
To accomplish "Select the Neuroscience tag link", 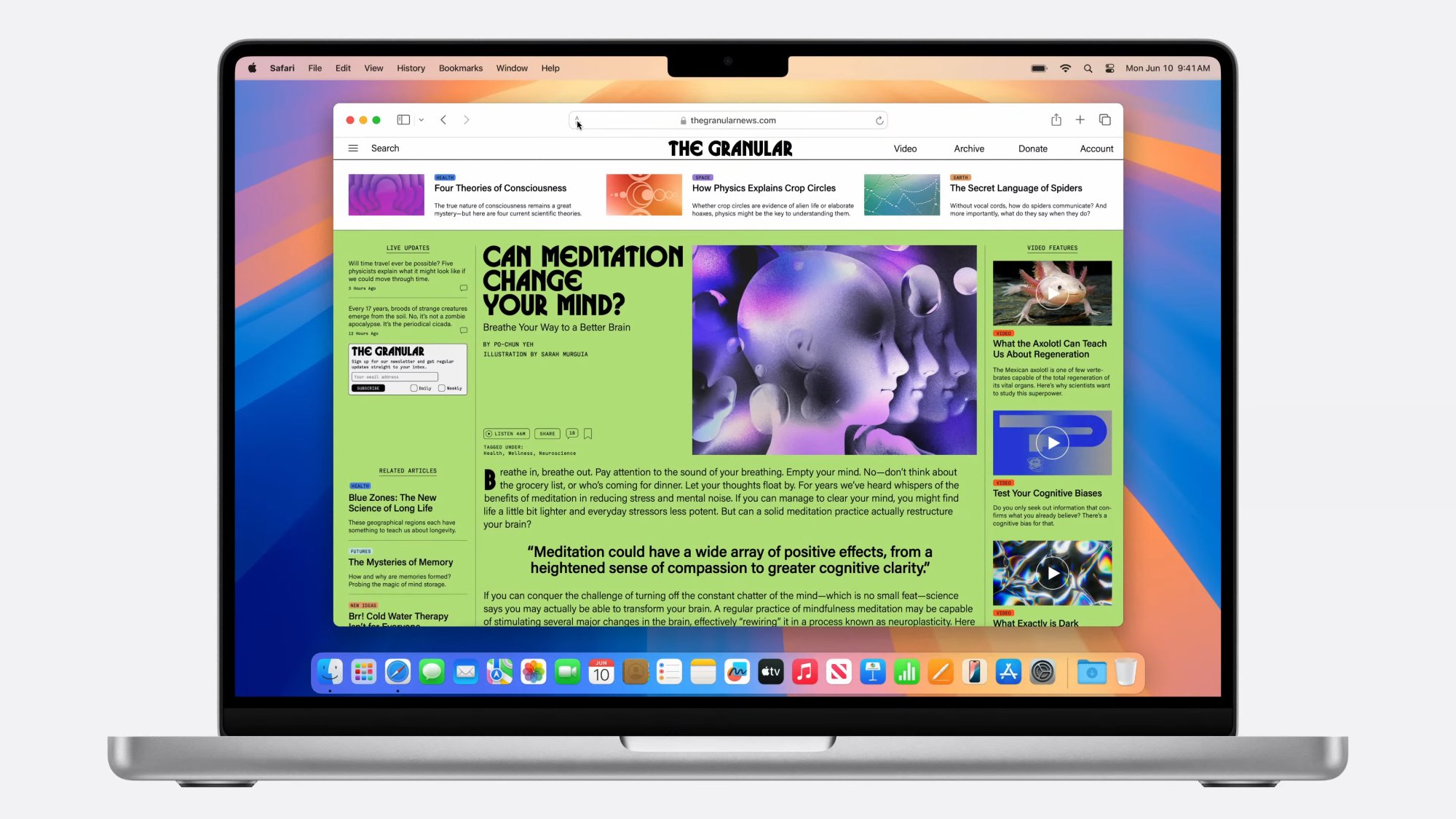I will click(x=557, y=453).
